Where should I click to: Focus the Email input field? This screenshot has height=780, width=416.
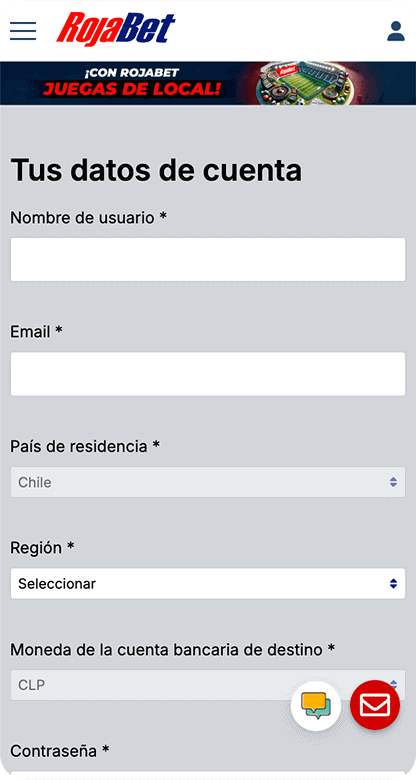pos(208,374)
